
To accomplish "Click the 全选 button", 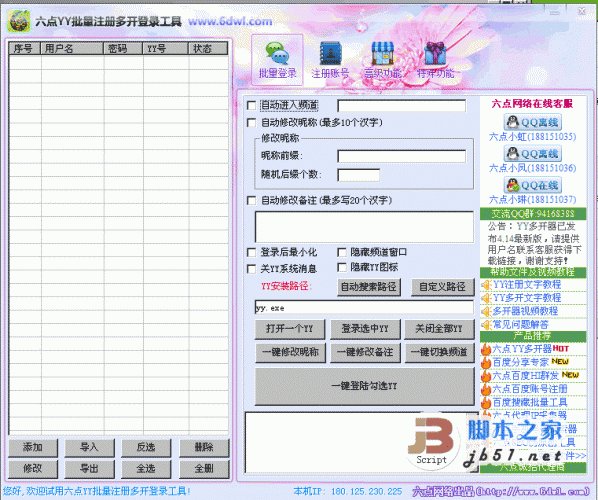I will point(146,469).
